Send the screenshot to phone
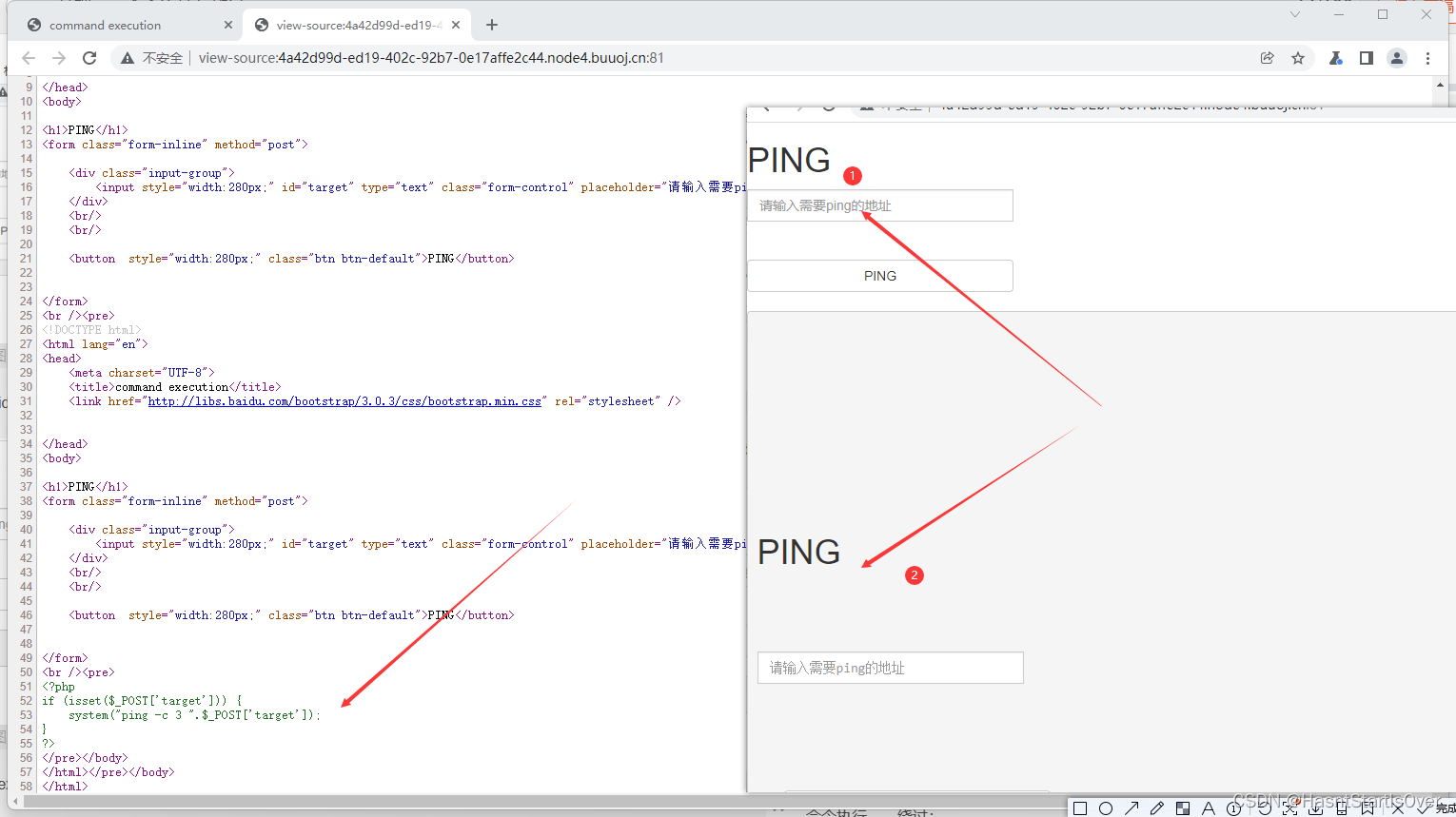 1342,808
